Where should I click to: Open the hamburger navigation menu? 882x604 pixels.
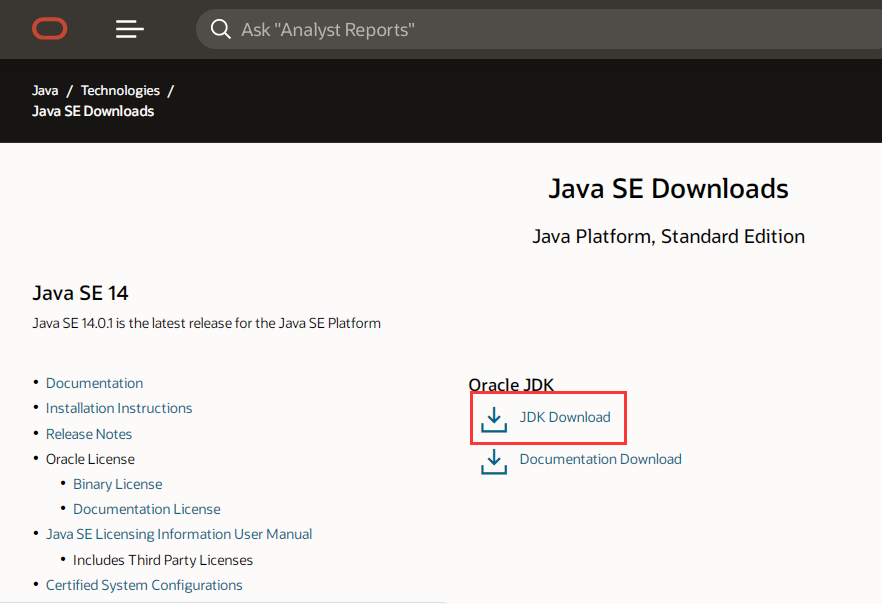[x=130, y=29]
